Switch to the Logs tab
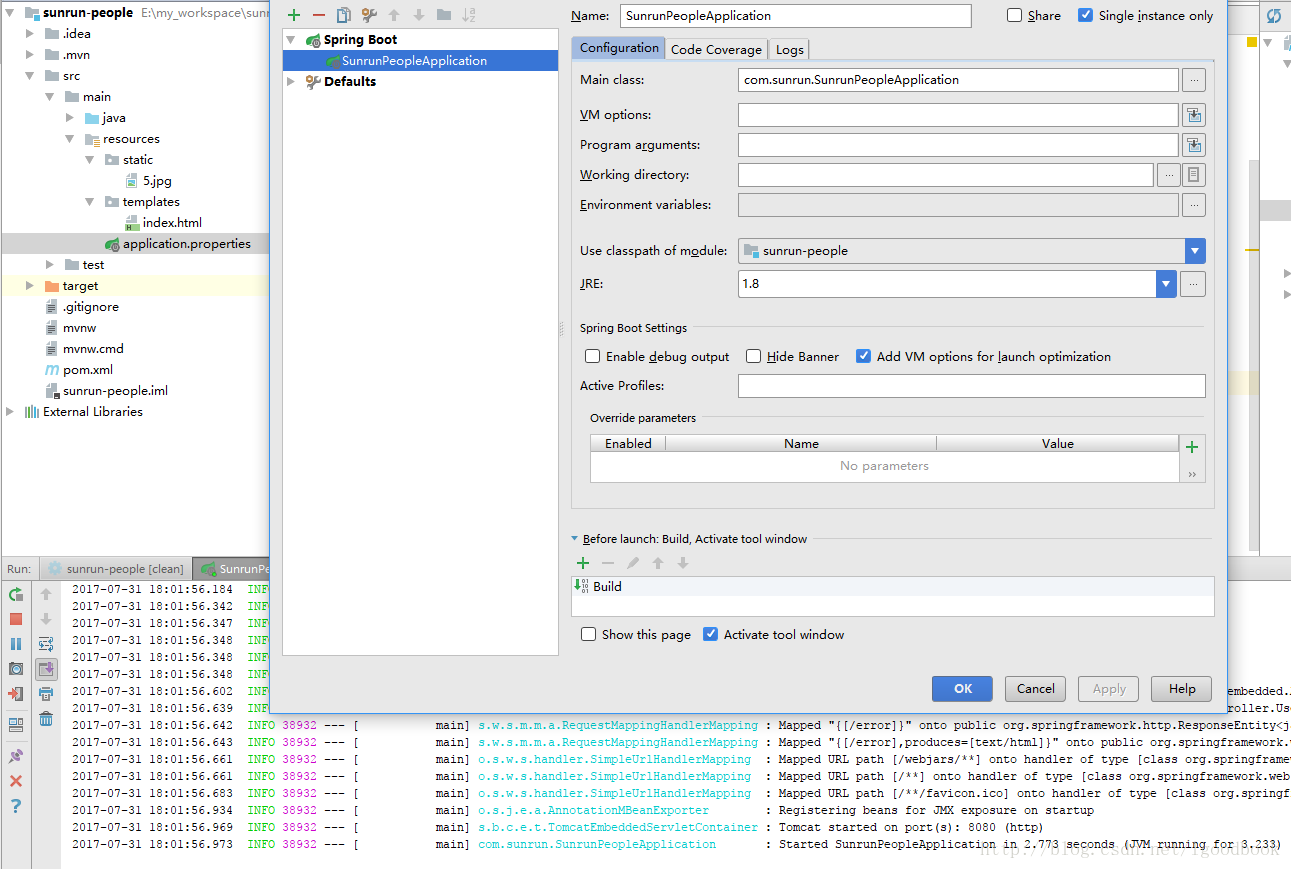Viewport: 1291px width, 869px height. pos(789,49)
